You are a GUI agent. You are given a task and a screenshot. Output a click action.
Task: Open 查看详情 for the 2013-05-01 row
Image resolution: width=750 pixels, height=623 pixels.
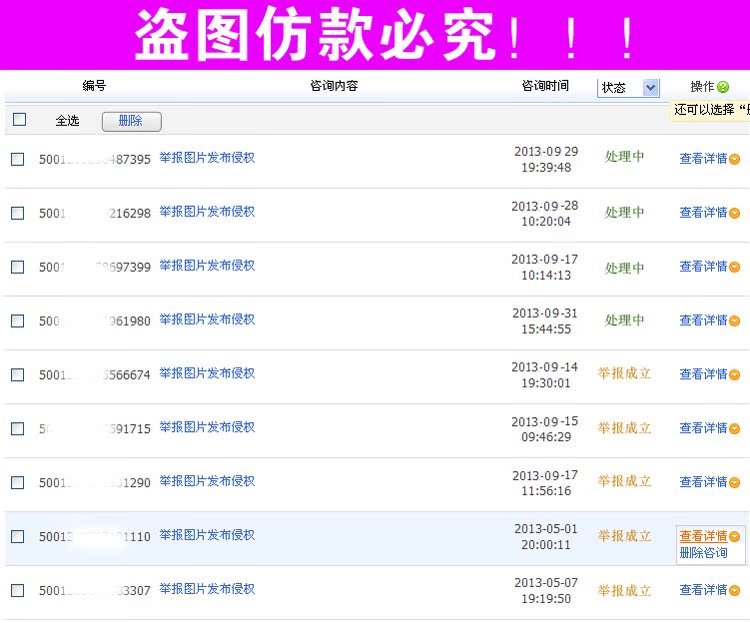pos(703,536)
